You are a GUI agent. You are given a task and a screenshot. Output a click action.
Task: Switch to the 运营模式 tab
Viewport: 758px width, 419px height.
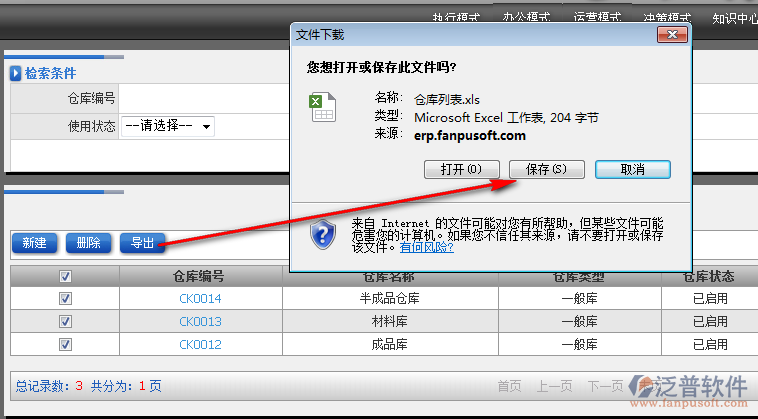pos(597,18)
